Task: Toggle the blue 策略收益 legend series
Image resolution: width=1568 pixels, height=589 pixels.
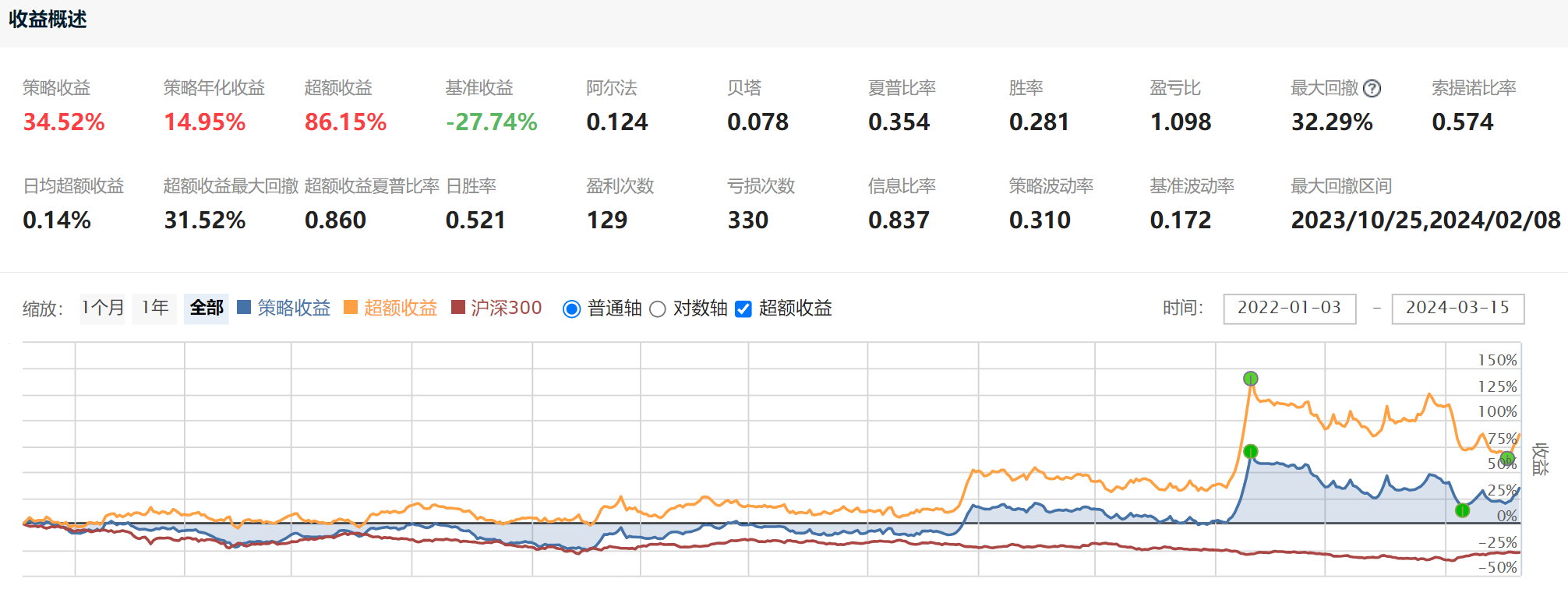Action: pos(284,308)
